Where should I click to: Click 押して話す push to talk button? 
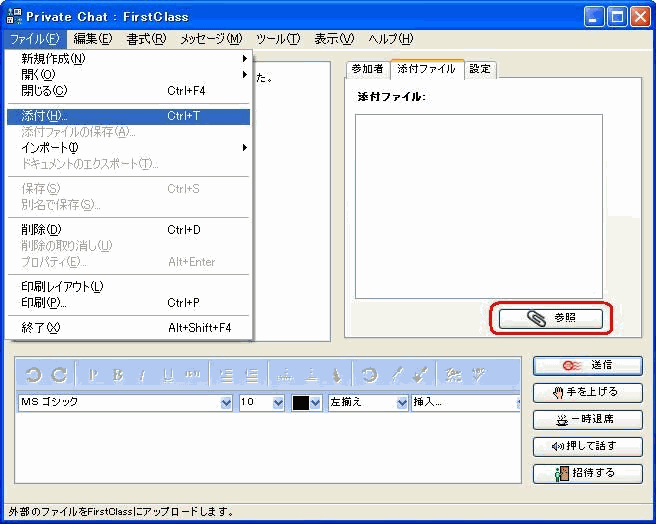(x=587, y=446)
